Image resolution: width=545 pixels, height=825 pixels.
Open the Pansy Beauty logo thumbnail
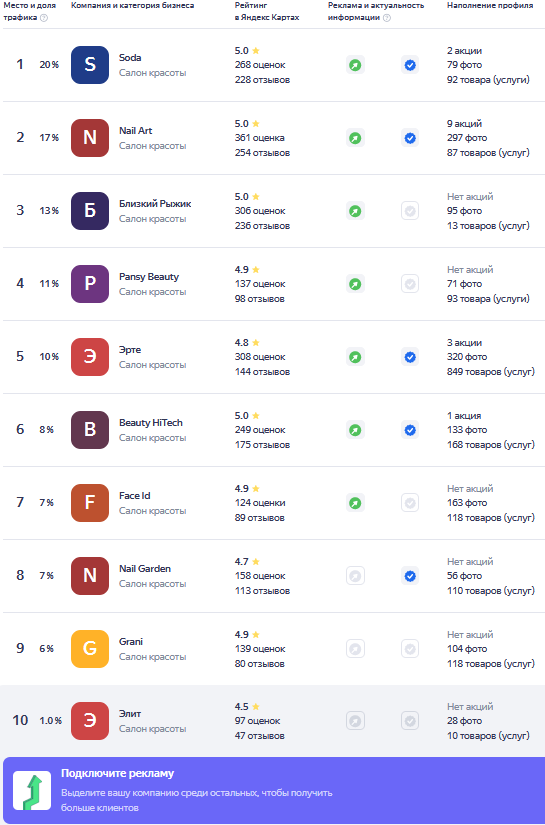(90, 284)
